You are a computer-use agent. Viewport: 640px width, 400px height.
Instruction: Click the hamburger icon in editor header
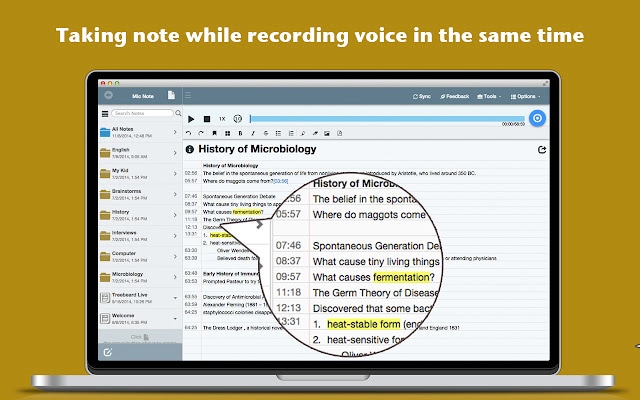(x=188, y=96)
